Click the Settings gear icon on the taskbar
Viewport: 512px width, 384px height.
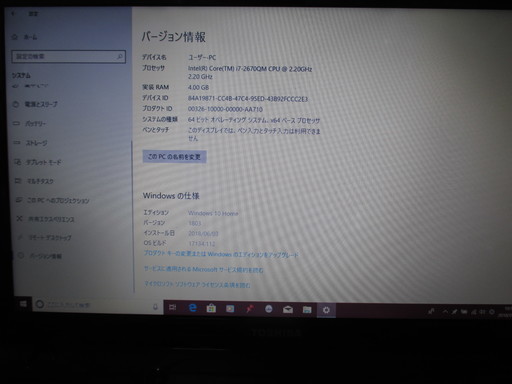(326, 310)
